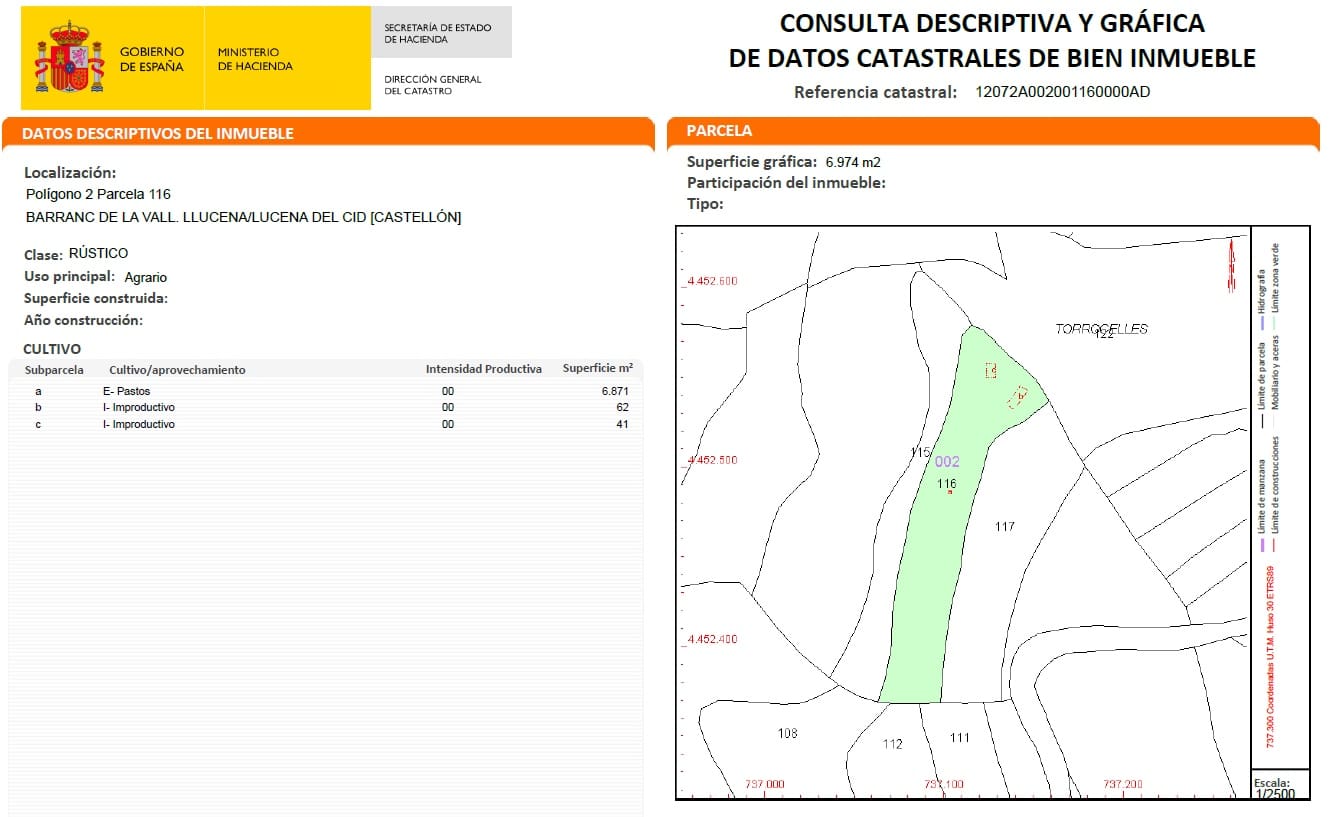The width and height of the screenshot is (1331, 817).
Task: Click DE DATOS CATASTRALES DE BIEN INMUEBLE line
Action: (992, 58)
